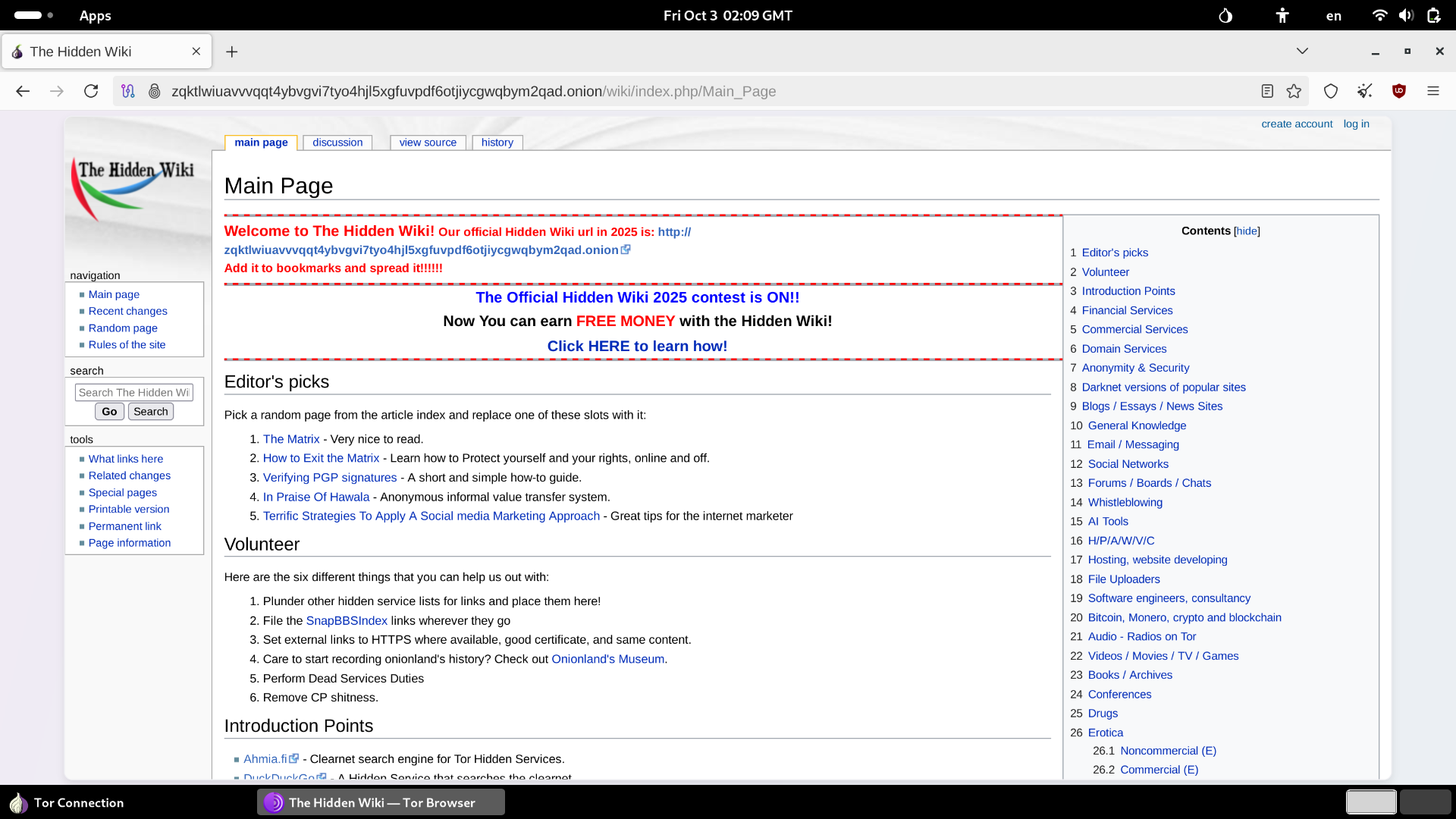Open the Firefox hamburger menu
Screen dimensions: 1456x819
pos(1432,91)
